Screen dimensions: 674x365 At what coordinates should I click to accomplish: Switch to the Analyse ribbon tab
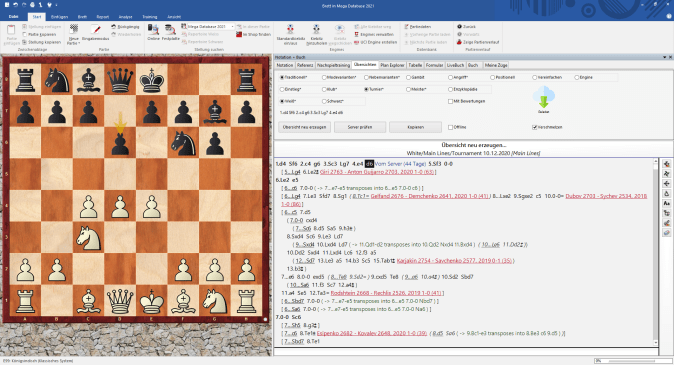(126, 17)
